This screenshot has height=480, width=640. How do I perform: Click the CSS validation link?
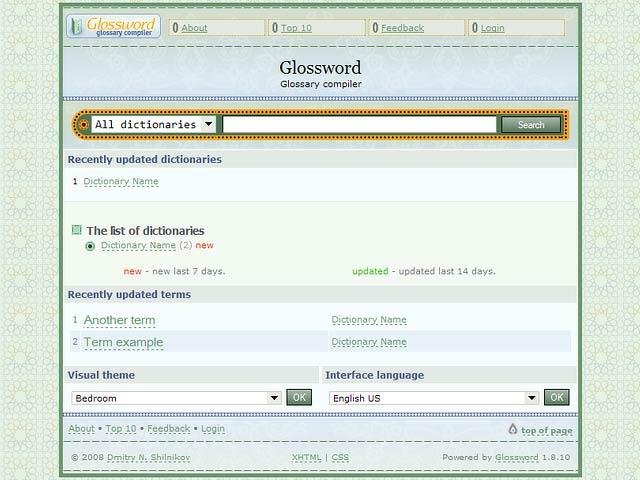click(340, 457)
